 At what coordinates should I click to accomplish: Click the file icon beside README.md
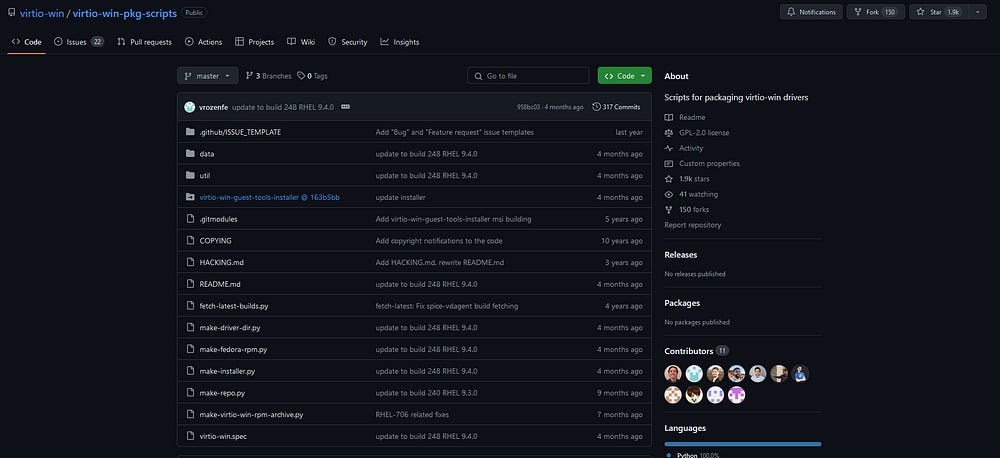[189, 284]
